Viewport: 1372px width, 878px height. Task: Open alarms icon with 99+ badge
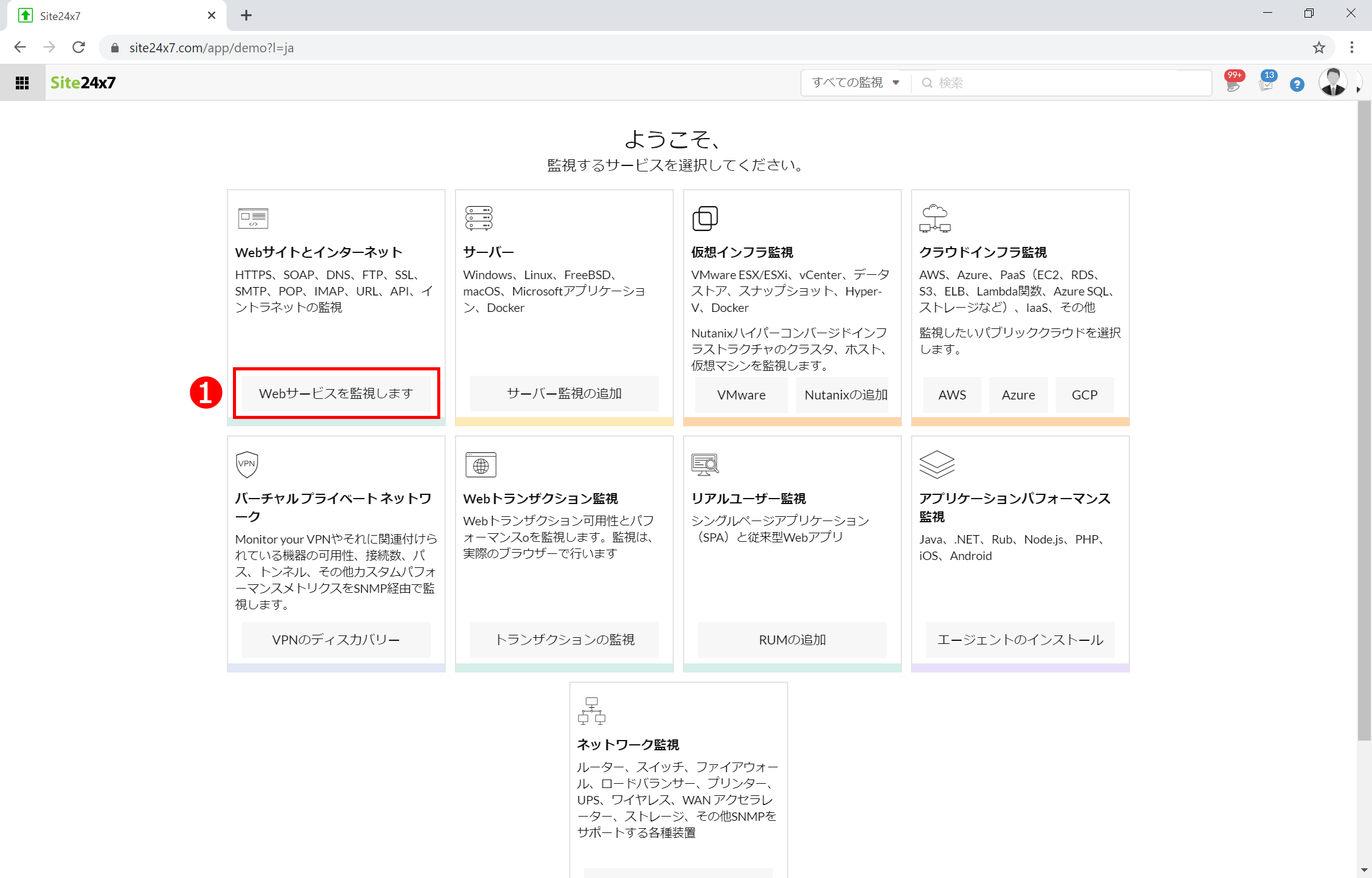(1233, 82)
